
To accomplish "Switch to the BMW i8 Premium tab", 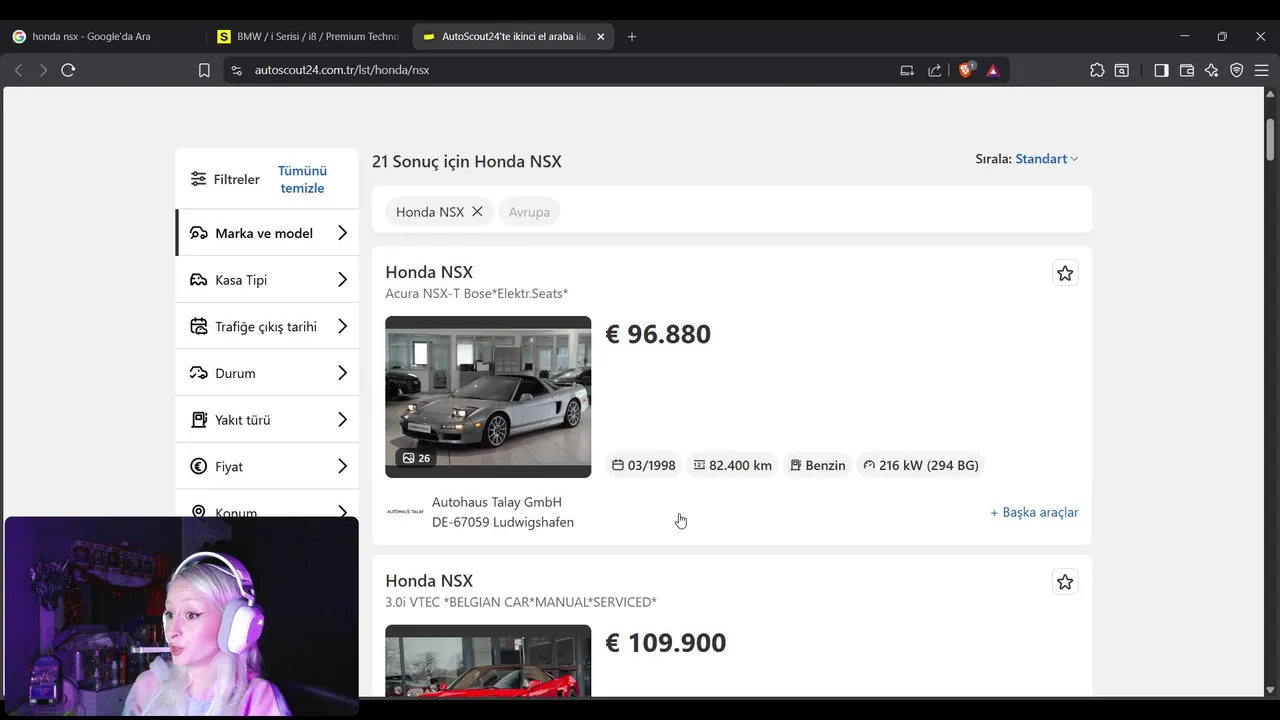I will [x=309, y=36].
